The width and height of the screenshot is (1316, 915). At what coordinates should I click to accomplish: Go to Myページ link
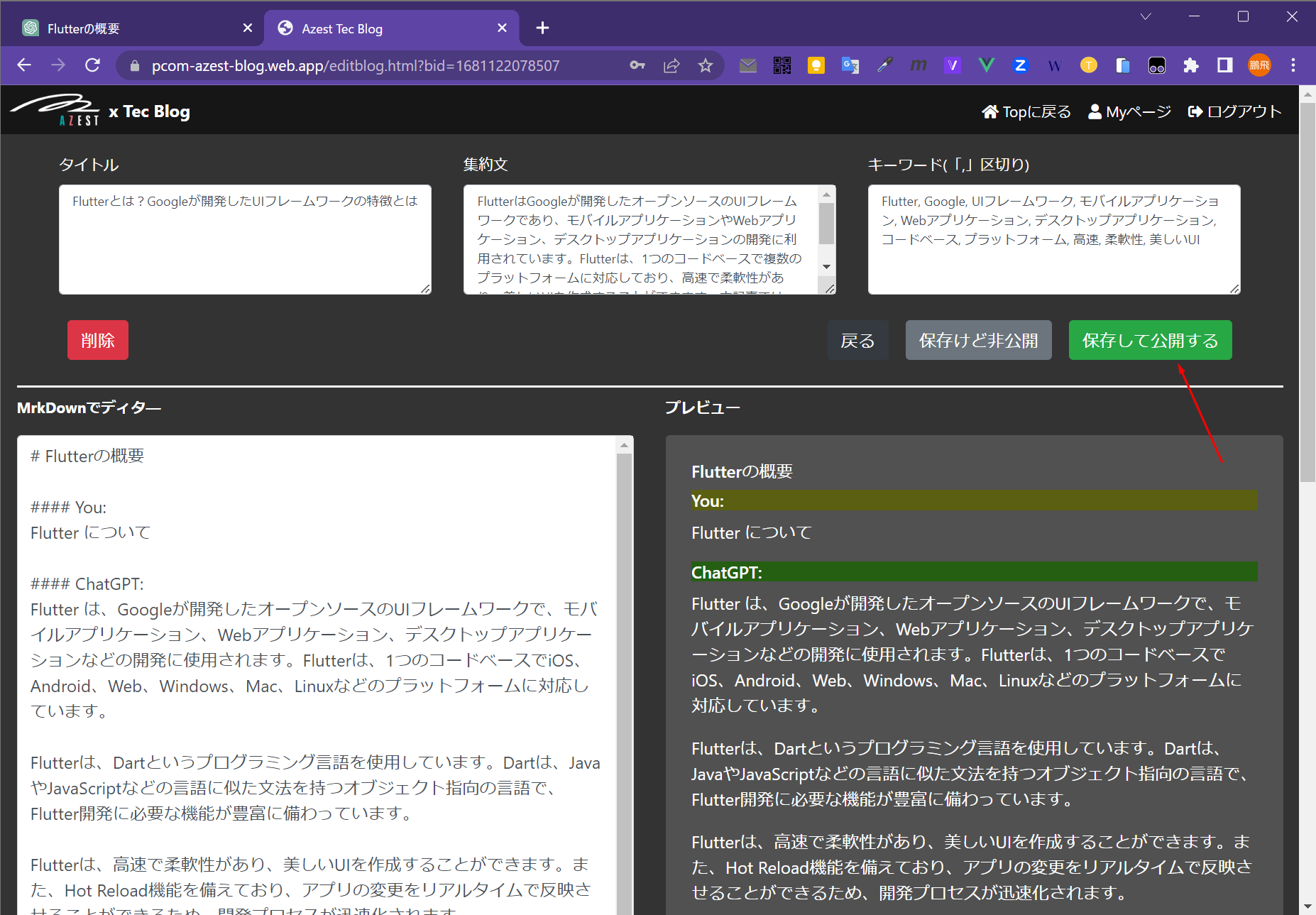coord(1129,111)
